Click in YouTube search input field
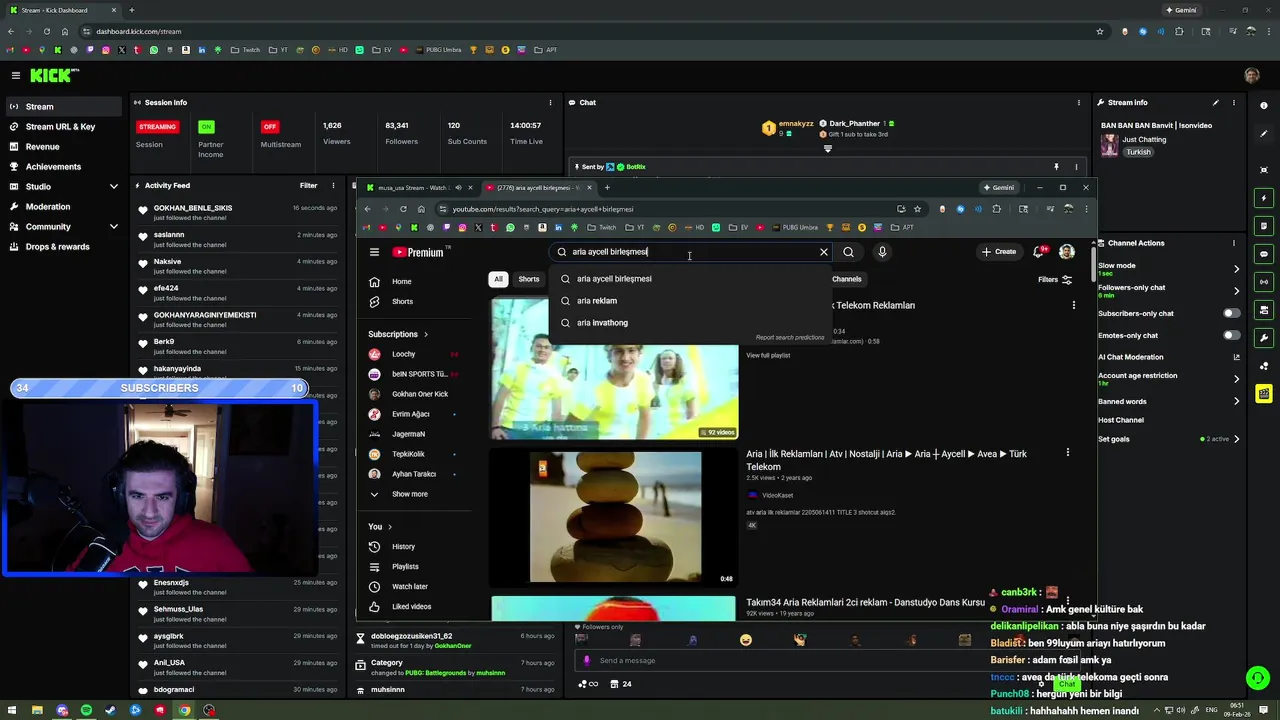The height and width of the screenshot is (720, 1280). (690, 252)
